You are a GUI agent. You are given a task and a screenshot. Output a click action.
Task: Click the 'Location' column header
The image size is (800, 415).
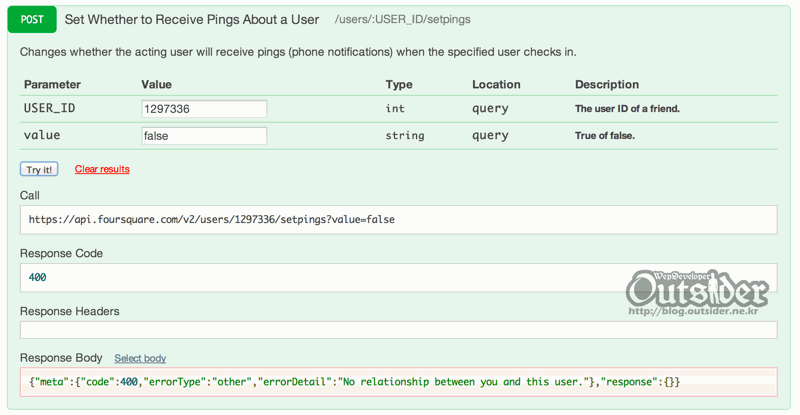tap(496, 84)
